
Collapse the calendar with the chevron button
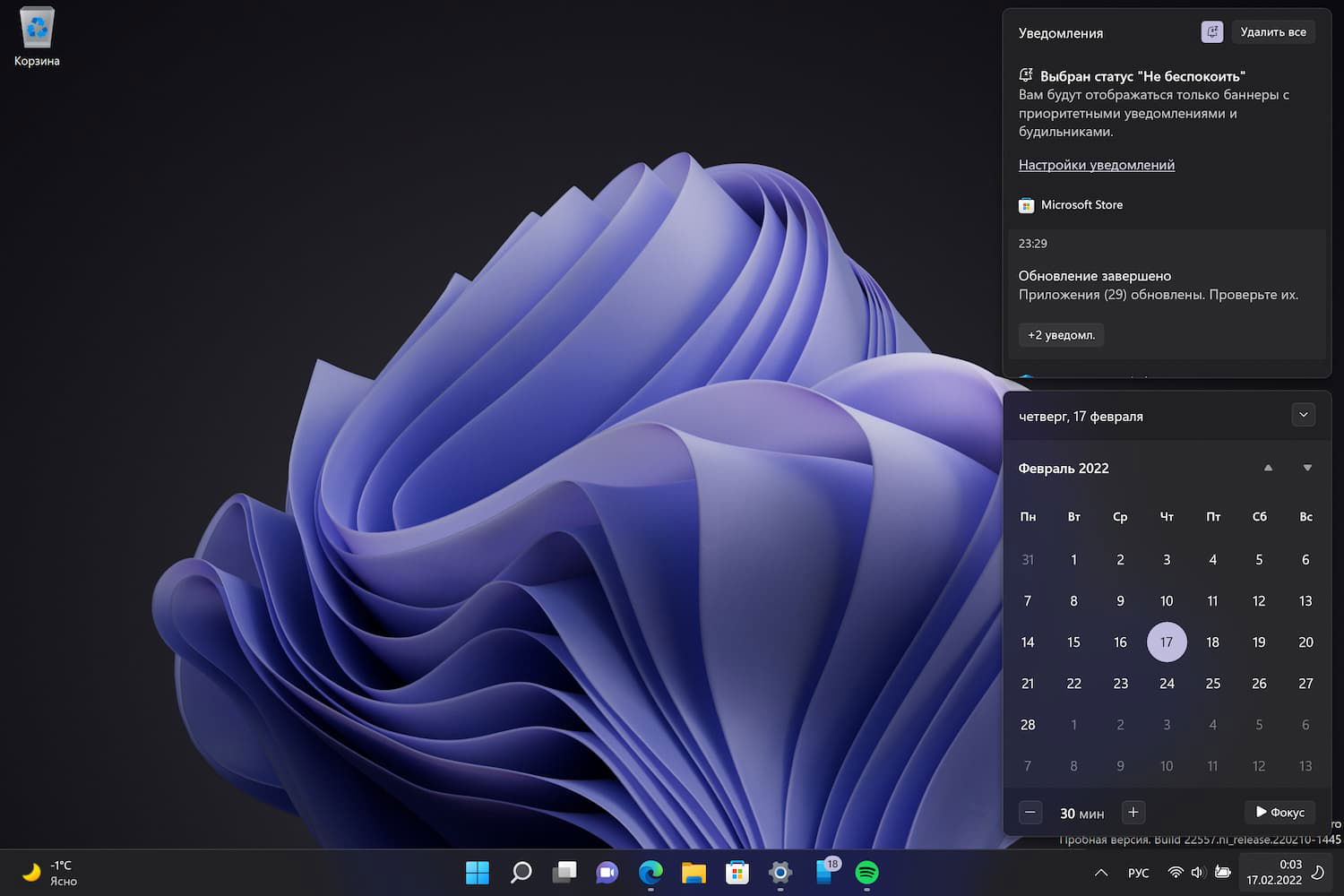coord(1304,415)
